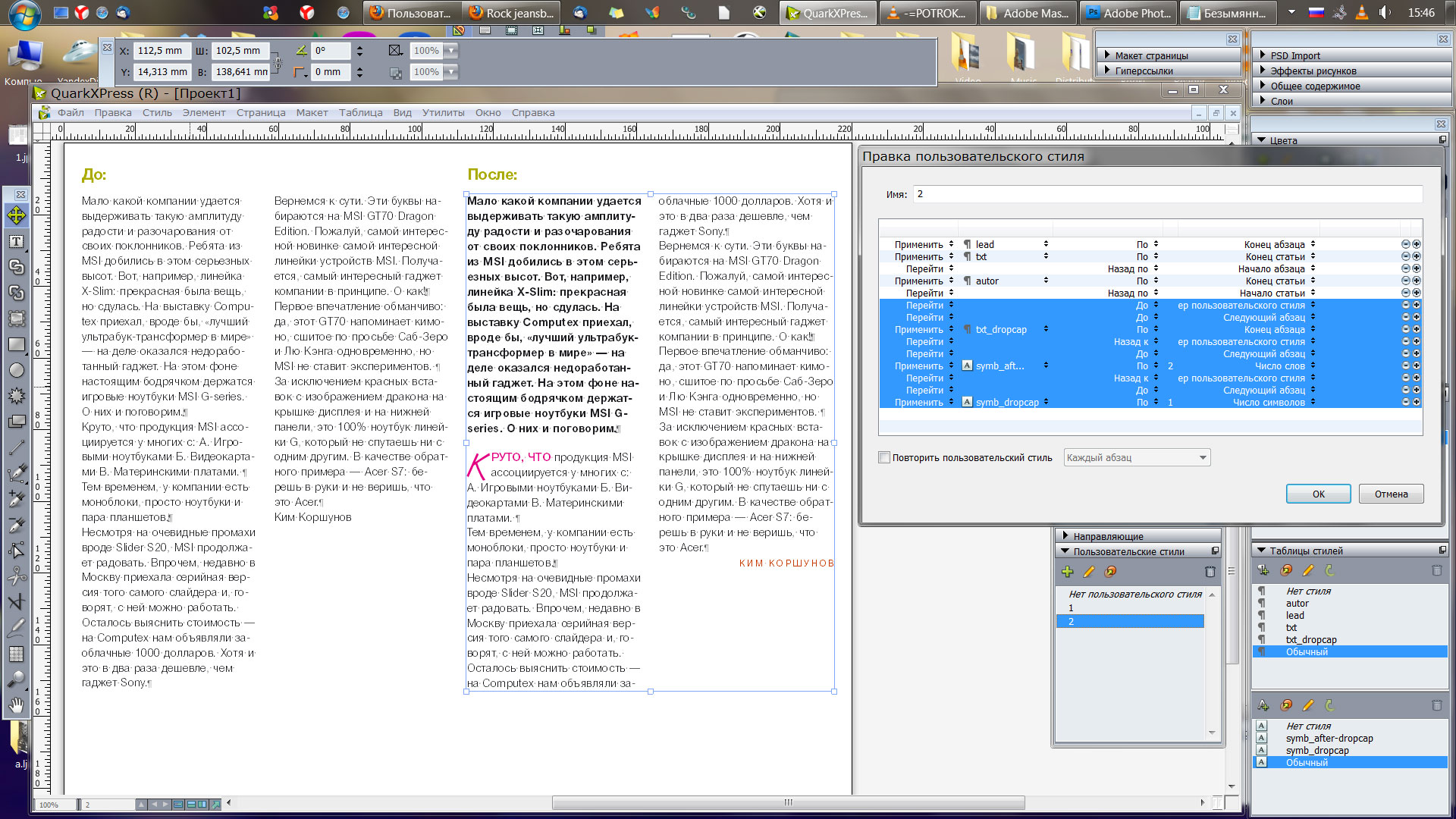The image size is (1456, 819).
Task: Switch to Rock jeansb... browser taskbar button
Action: click(512, 13)
